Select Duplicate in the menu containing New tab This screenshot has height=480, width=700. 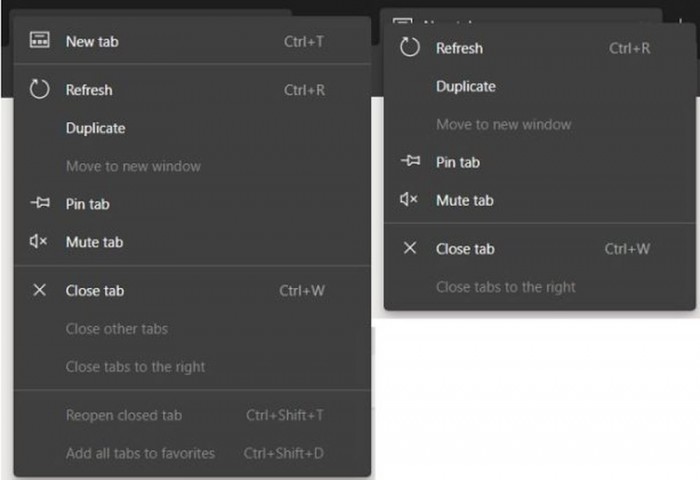coord(96,128)
